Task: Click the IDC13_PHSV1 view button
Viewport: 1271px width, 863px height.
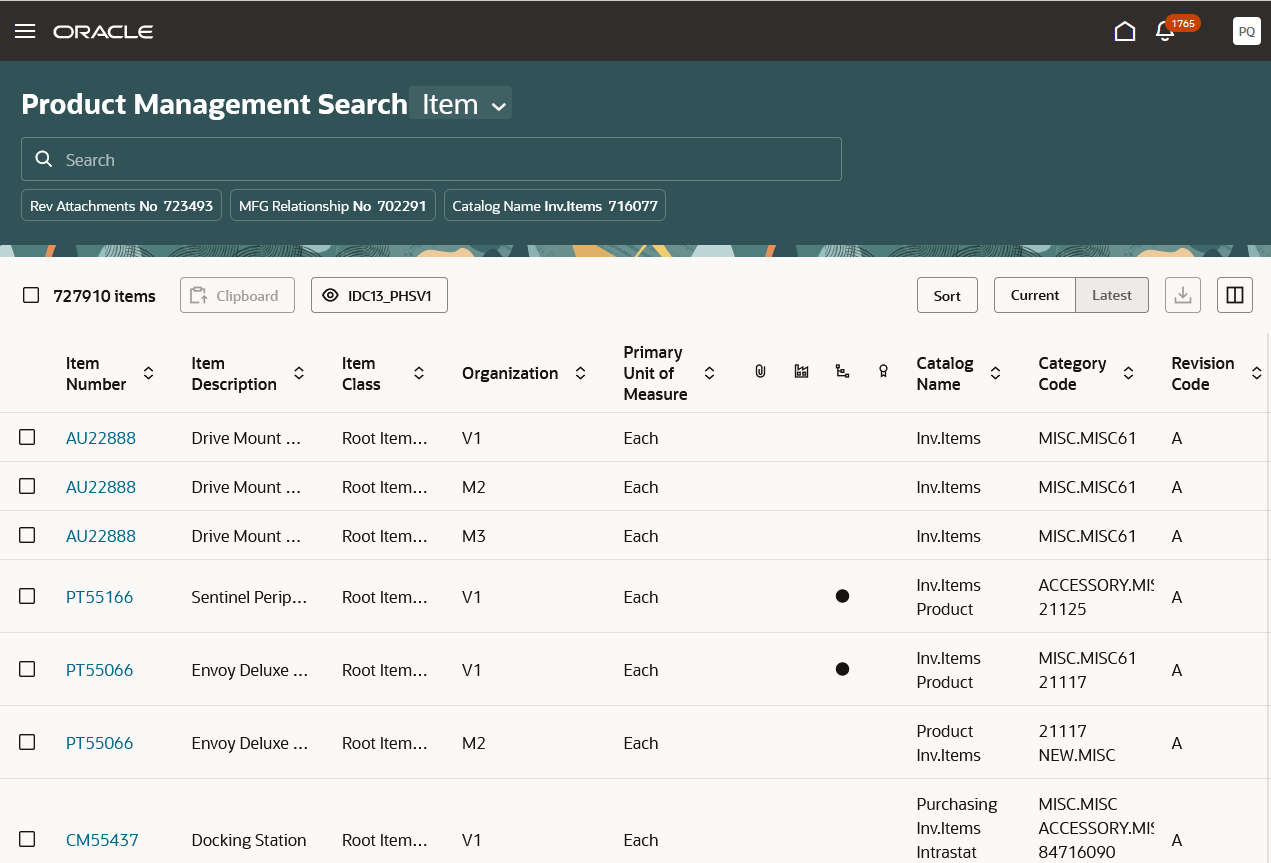Action: click(x=379, y=295)
